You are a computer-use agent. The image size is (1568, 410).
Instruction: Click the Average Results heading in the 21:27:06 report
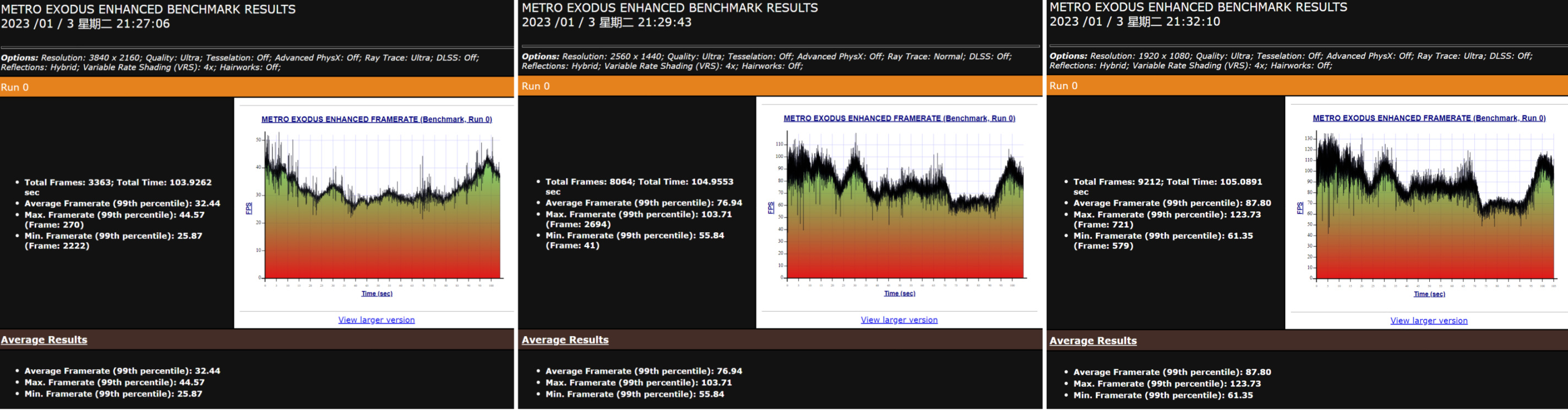(x=44, y=340)
